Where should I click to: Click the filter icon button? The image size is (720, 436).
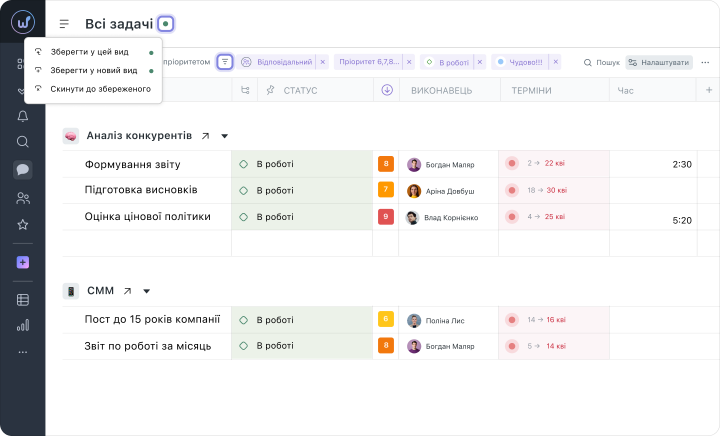(225, 61)
